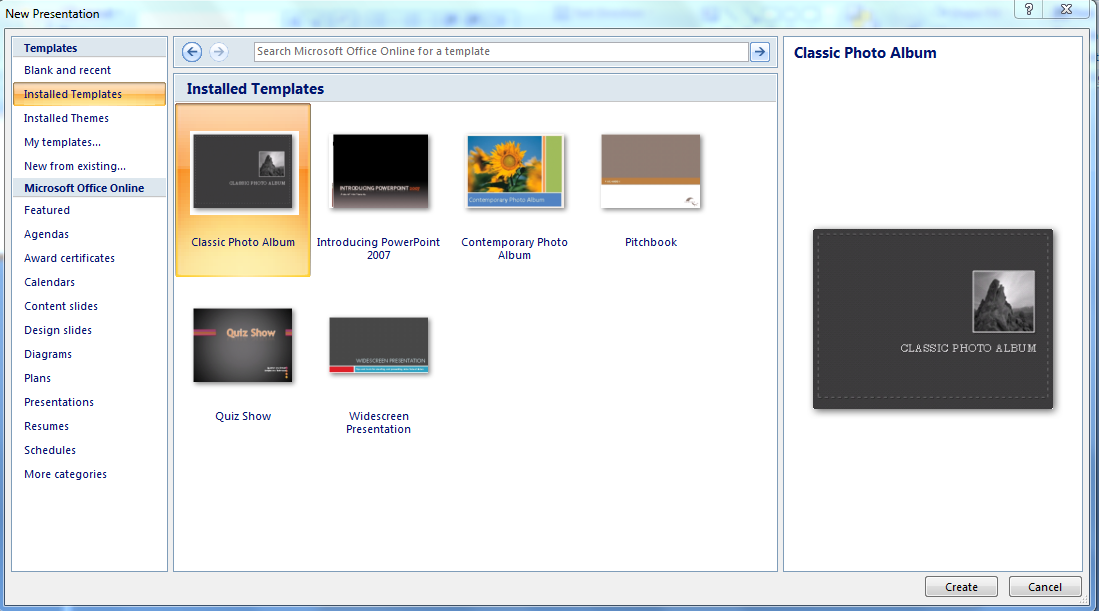Screen dimensions: 1099x611
Task: Click the Classic Photo Album caption text
Action: tap(243, 242)
